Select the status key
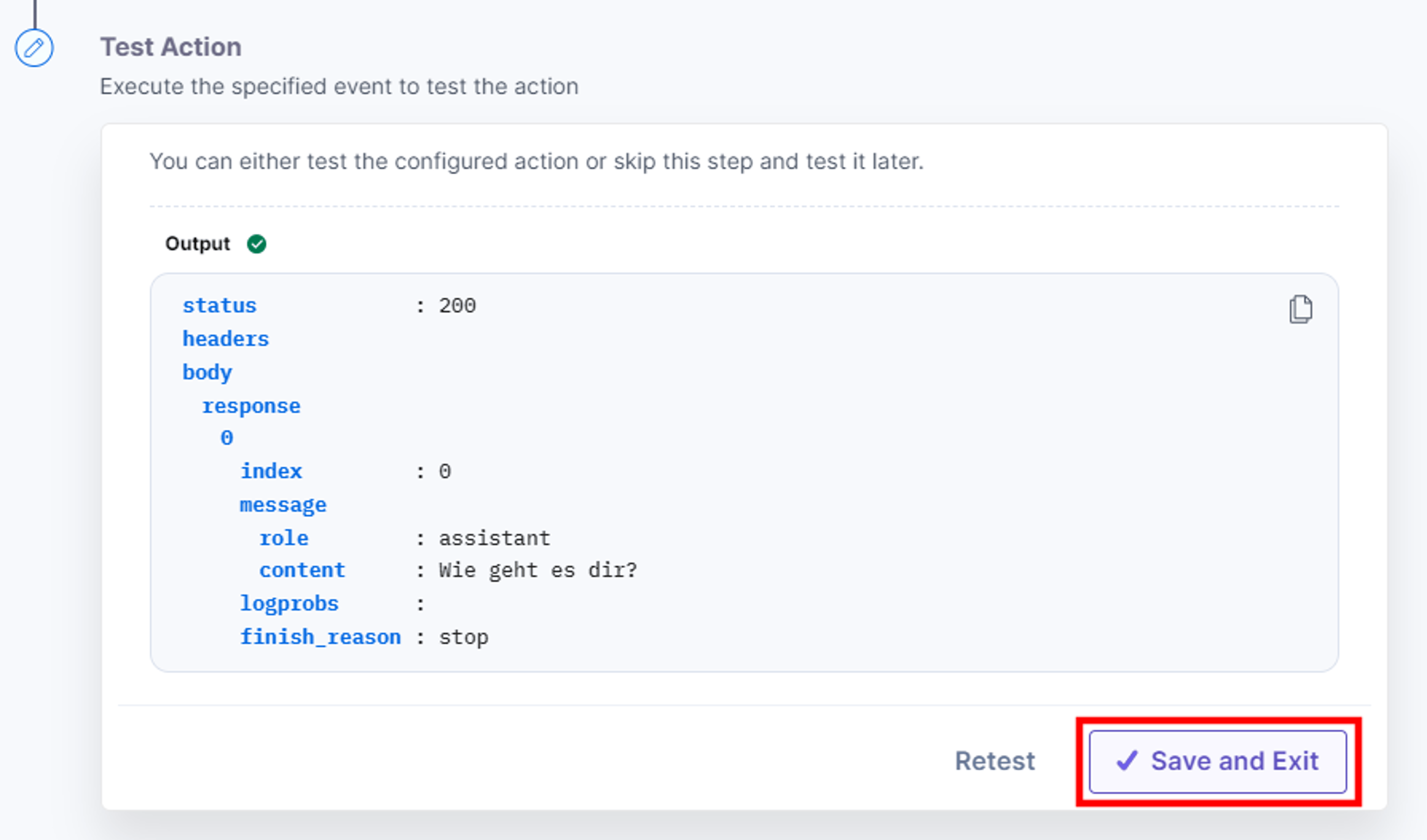 point(219,306)
